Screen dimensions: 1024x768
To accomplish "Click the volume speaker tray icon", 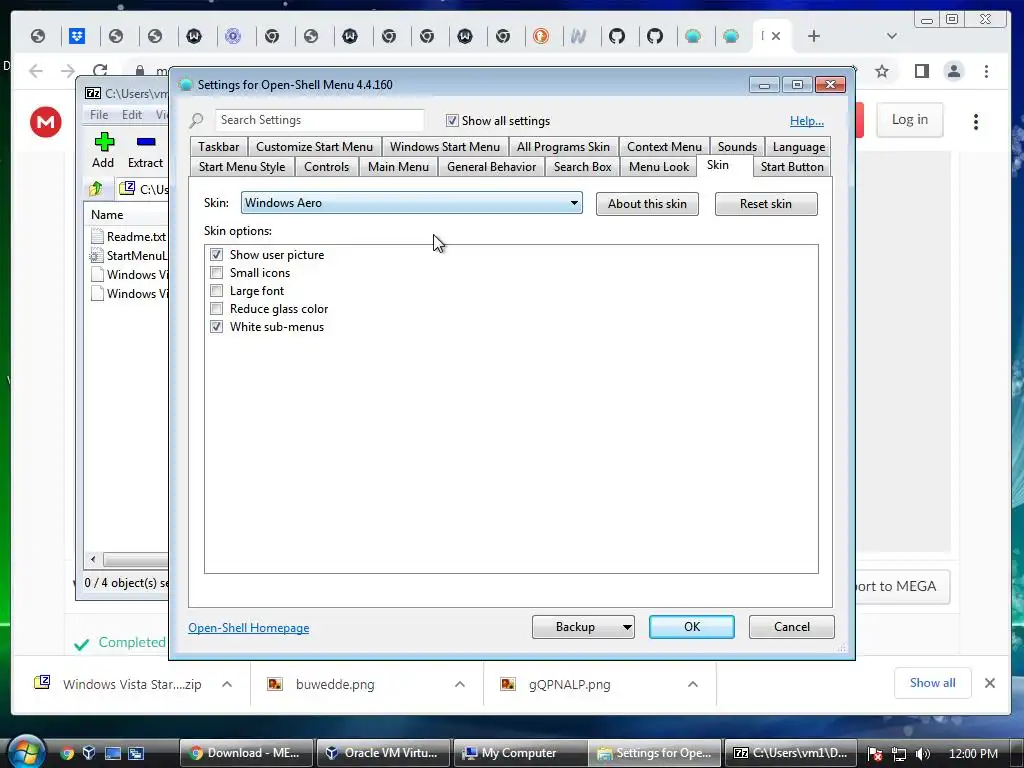I will coord(922,754).
